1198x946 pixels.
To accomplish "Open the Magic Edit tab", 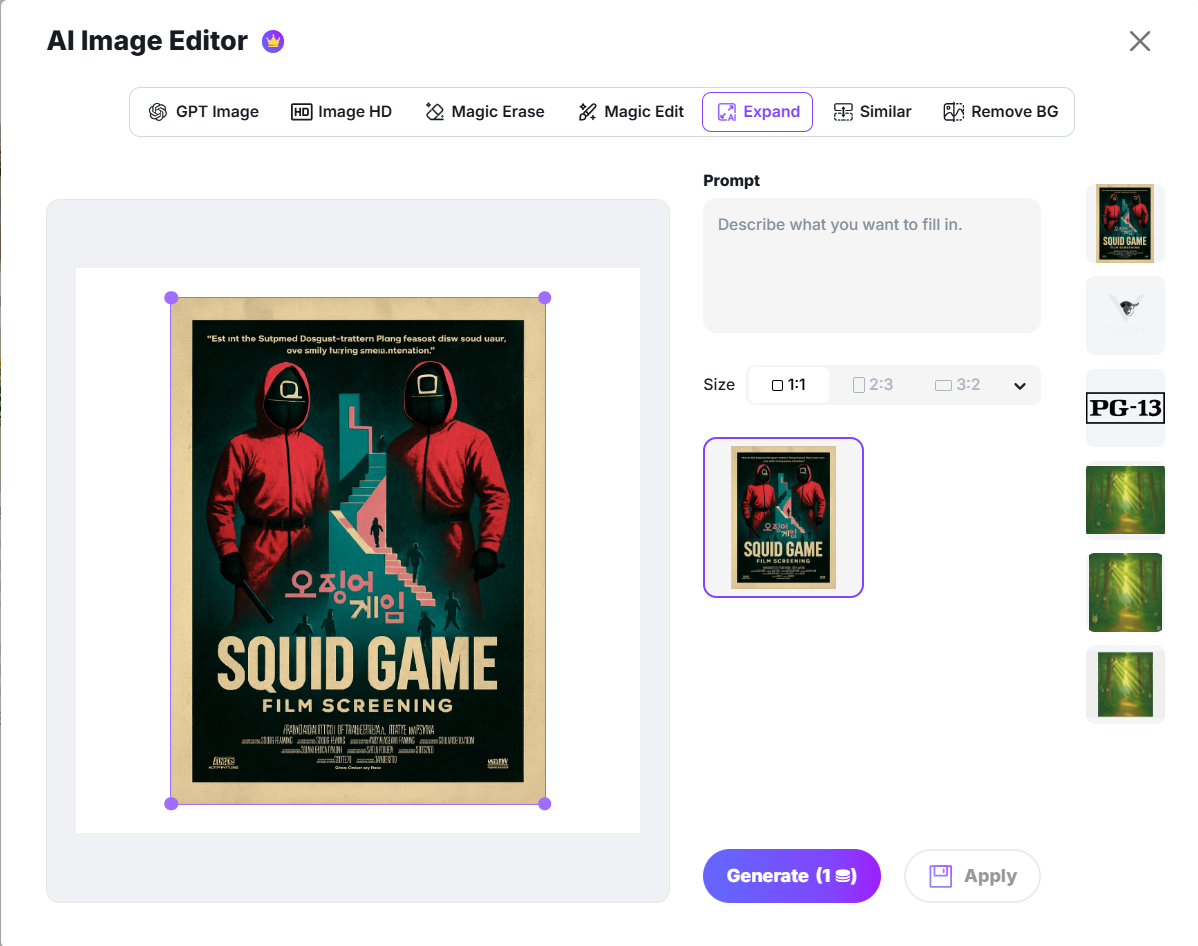I will 630,112.
